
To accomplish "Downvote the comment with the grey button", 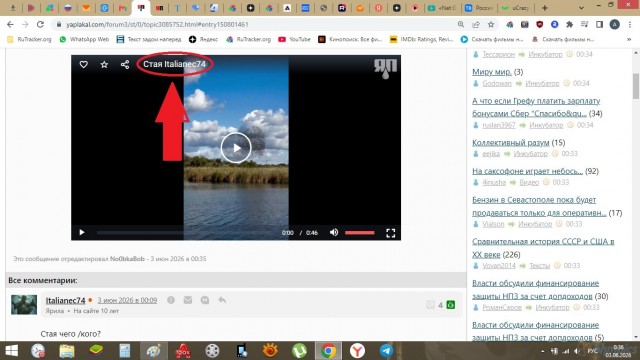I will click(430, 305).
